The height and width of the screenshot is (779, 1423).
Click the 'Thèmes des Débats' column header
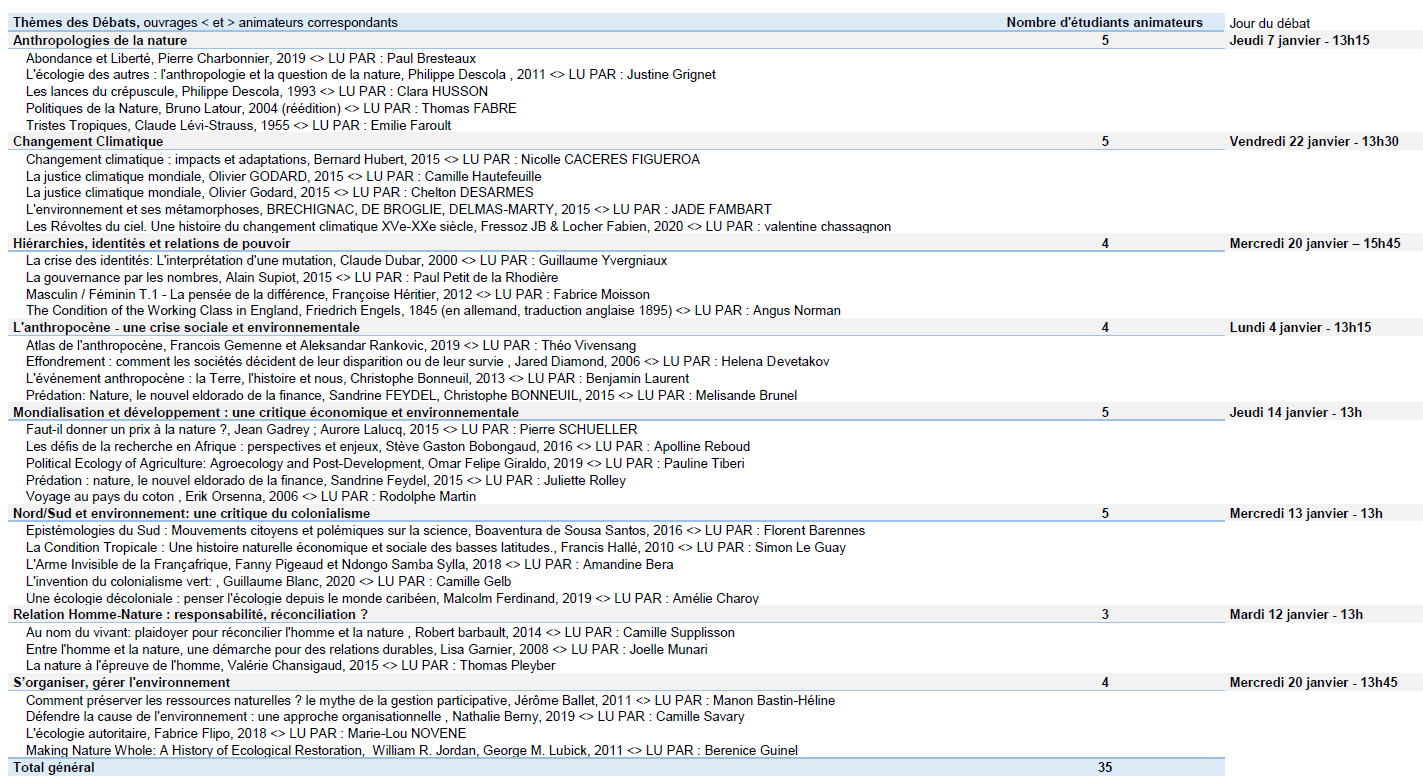coord(76,23)
